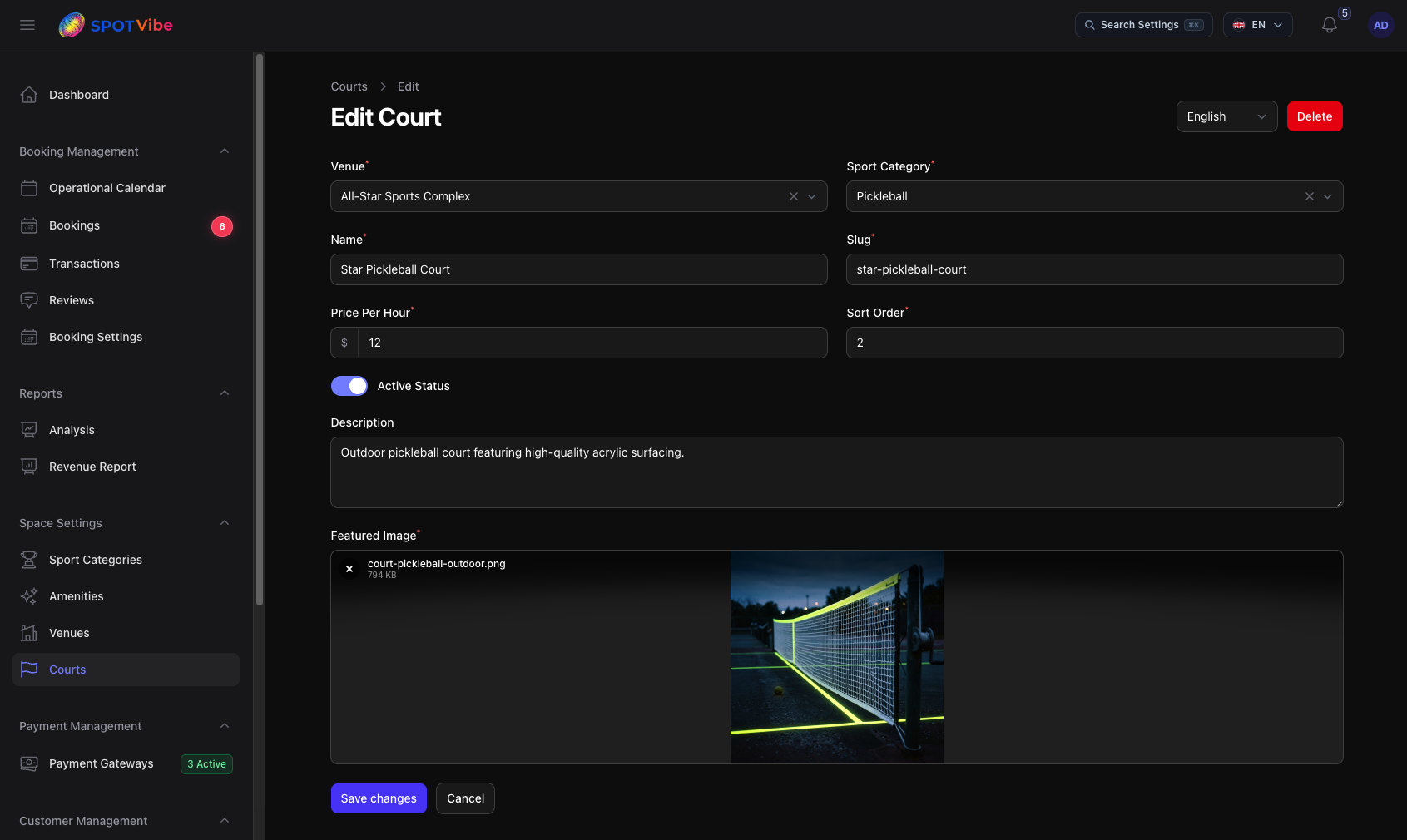1407x840 pixels.
Task: Click the Slug input field
Action: (1095, 269)
